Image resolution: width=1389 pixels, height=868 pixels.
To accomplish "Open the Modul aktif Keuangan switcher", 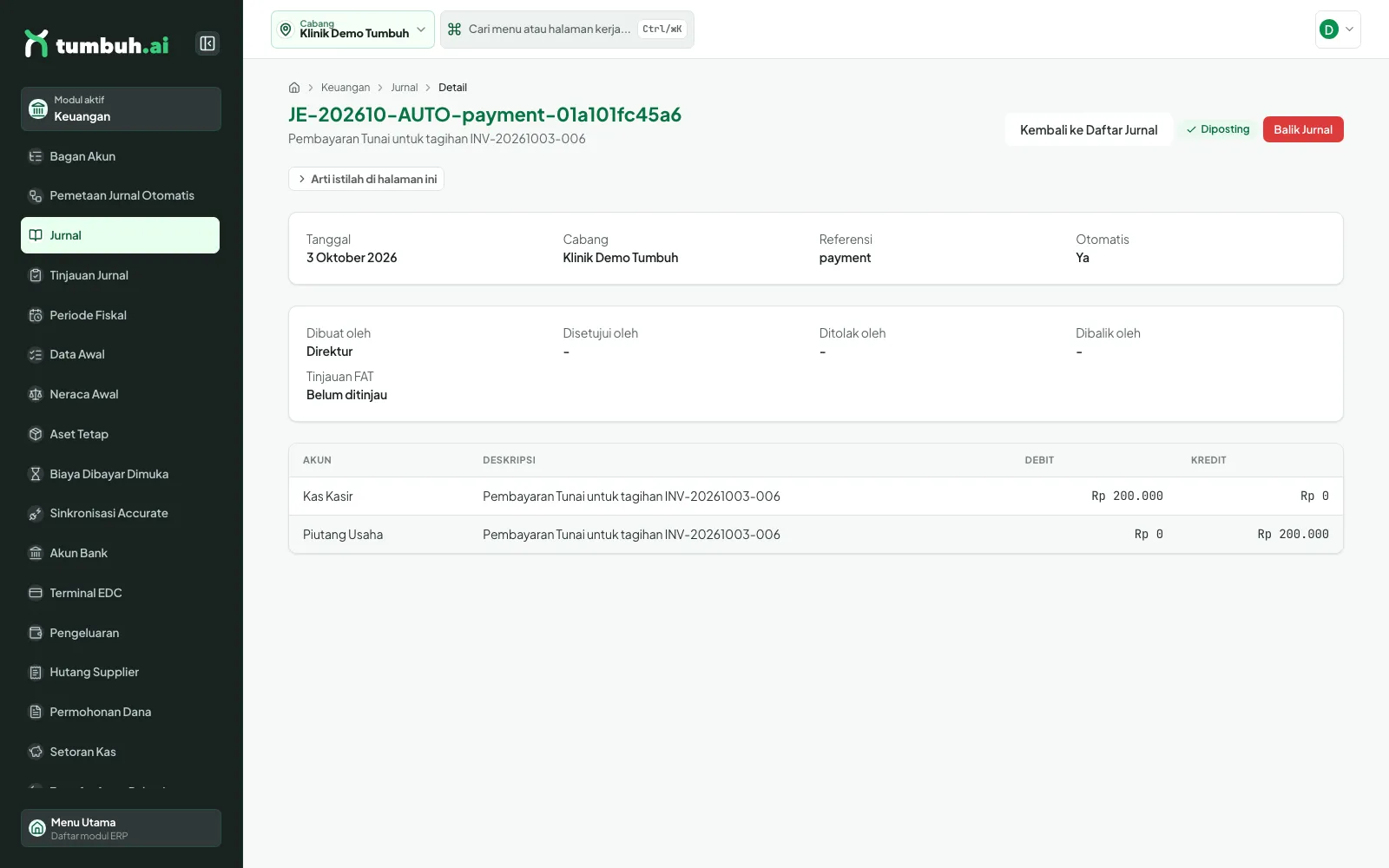I will 121,108.
